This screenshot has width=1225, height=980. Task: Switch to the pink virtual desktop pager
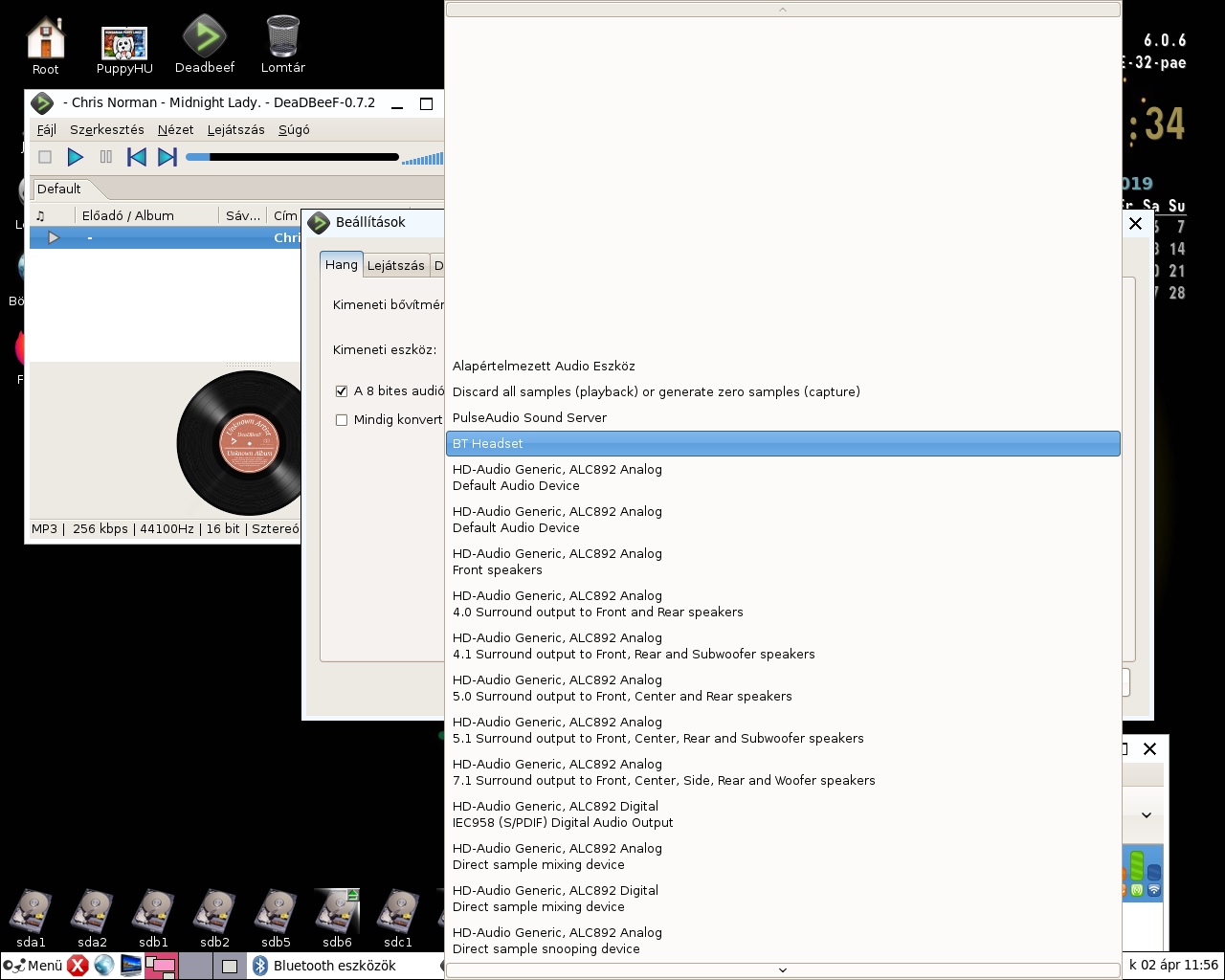pos(161,966)
